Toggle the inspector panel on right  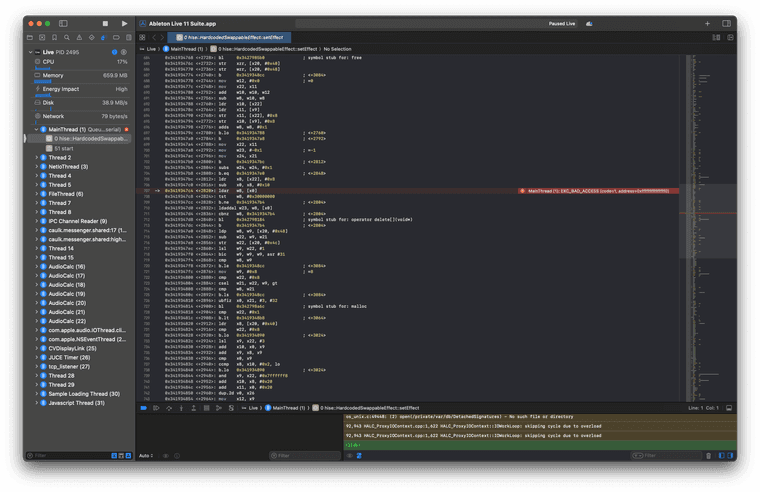pyautogui.click(x=726, y=23)
